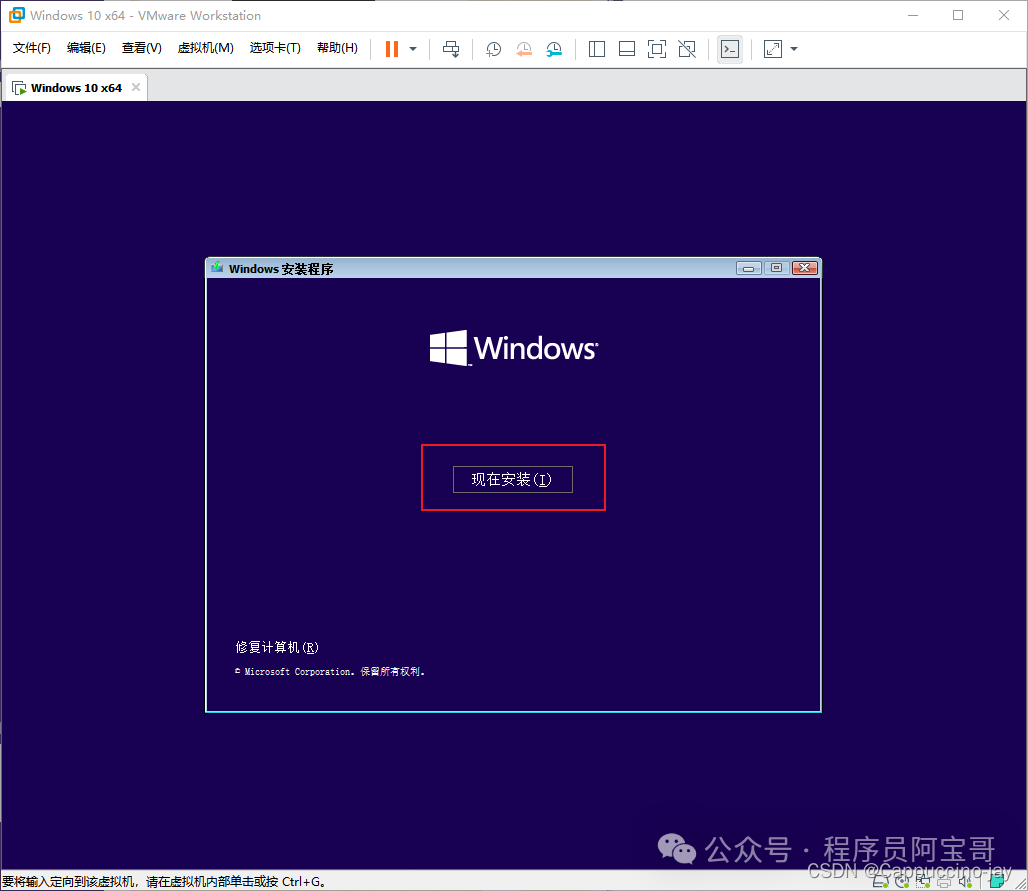The height and width of the screenshot is (891, 1028).
Task: Select the Windows 10 x64 tab
Action: [x=76, y=88]
